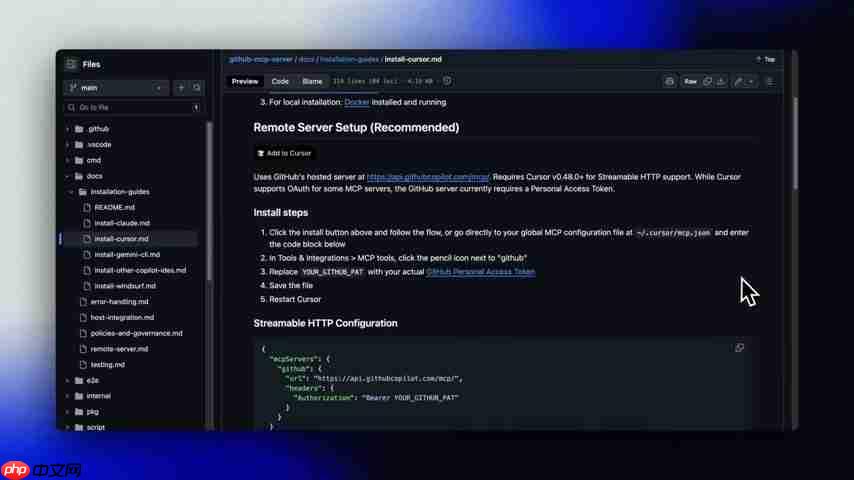Click the README.md file icon
Viewport: 854px width, 480px height.
coord(87,208)
